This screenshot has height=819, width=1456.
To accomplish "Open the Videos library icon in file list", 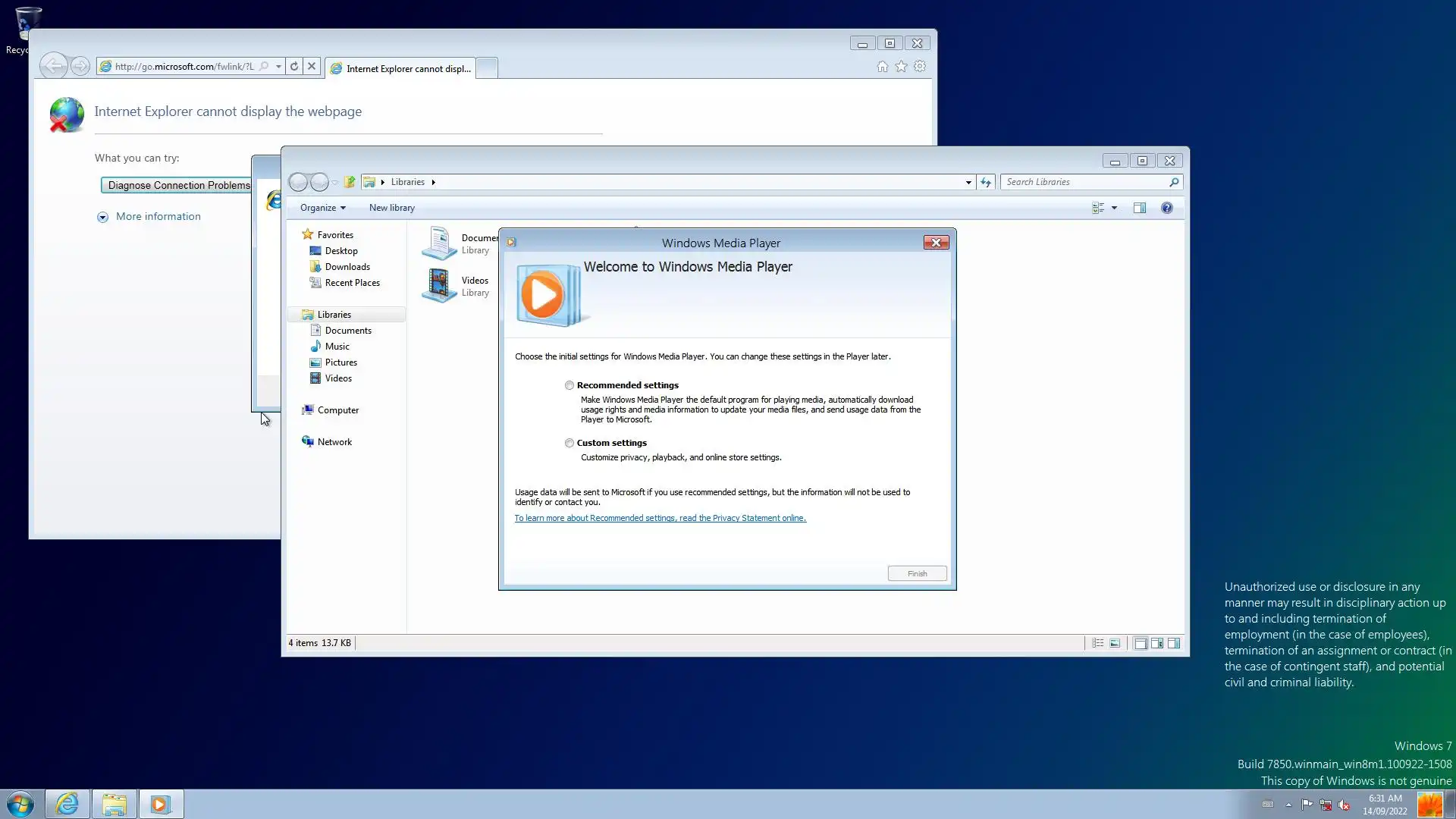I will [439, 286].
